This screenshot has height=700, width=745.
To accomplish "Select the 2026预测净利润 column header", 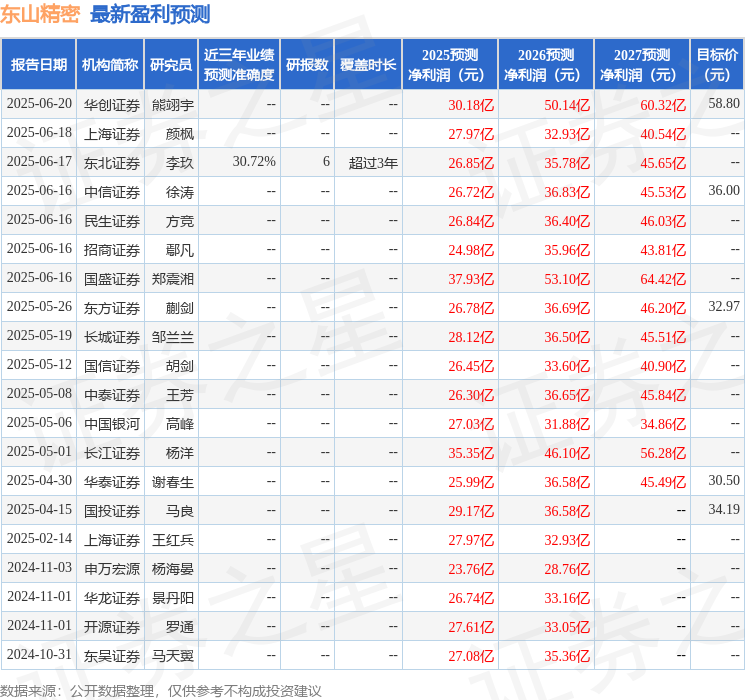I will coord(546,65).
